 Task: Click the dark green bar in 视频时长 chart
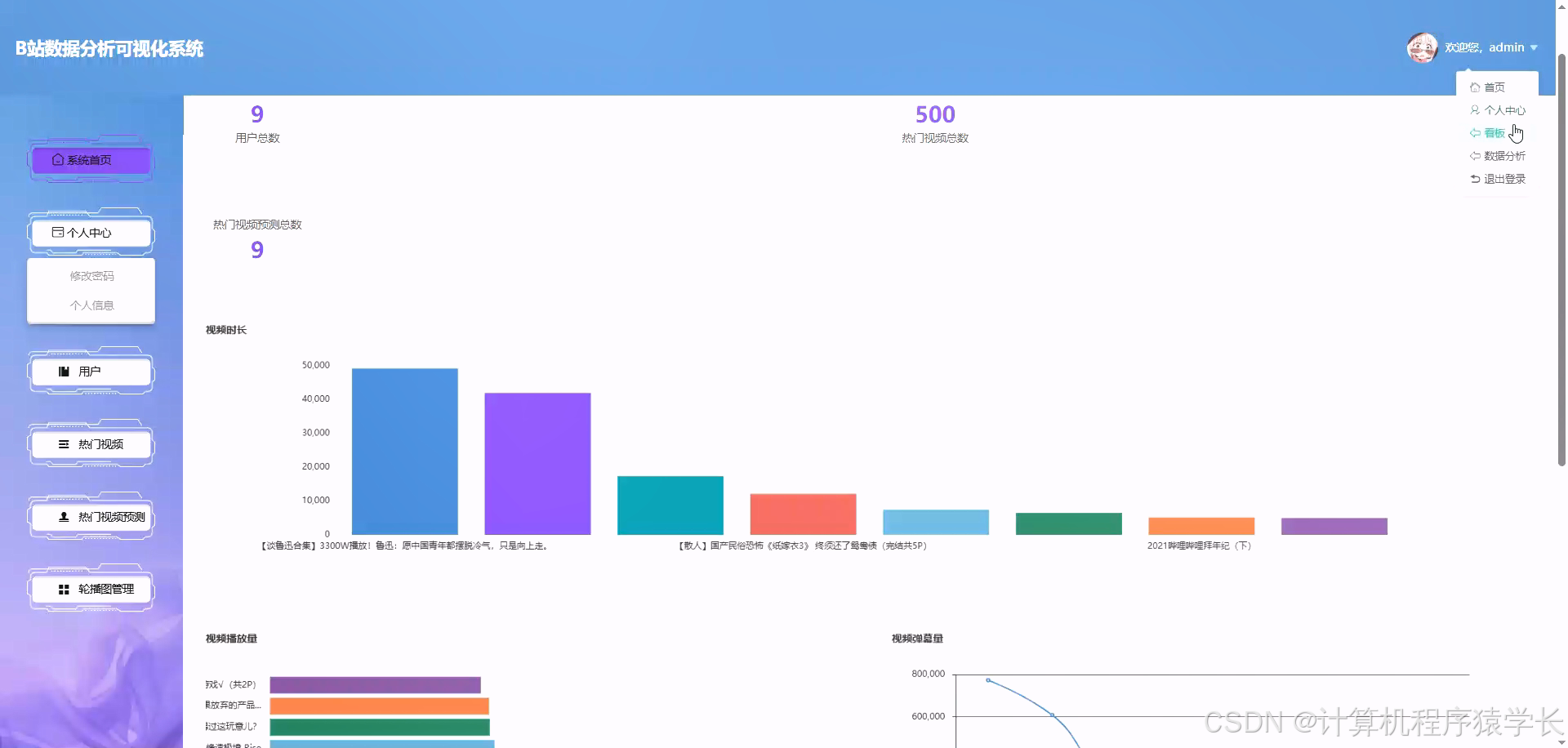click(1069, 524)
